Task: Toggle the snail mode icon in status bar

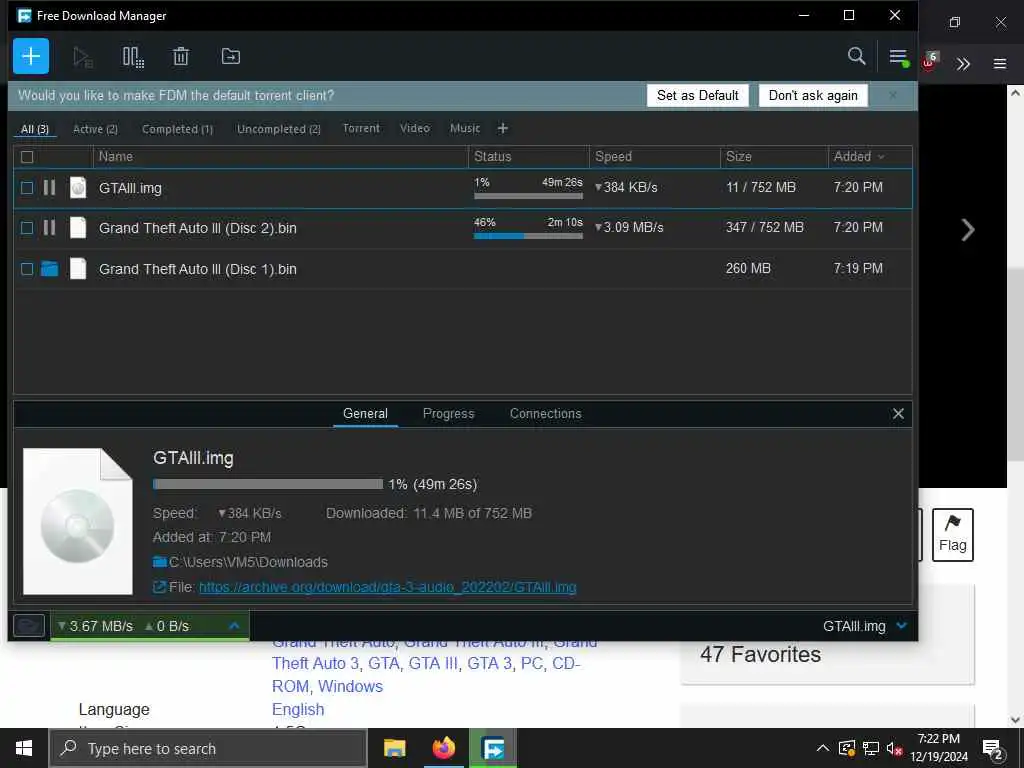Action: 29,626
